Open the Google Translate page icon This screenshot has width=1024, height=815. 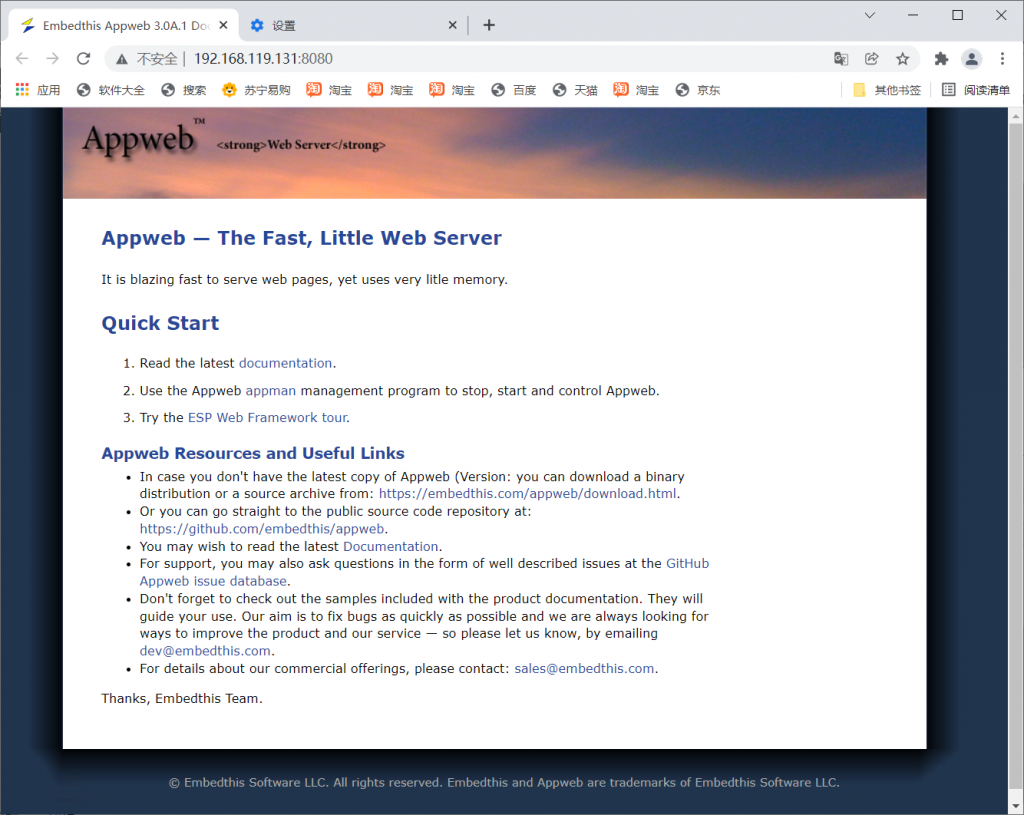coord(841,59)
